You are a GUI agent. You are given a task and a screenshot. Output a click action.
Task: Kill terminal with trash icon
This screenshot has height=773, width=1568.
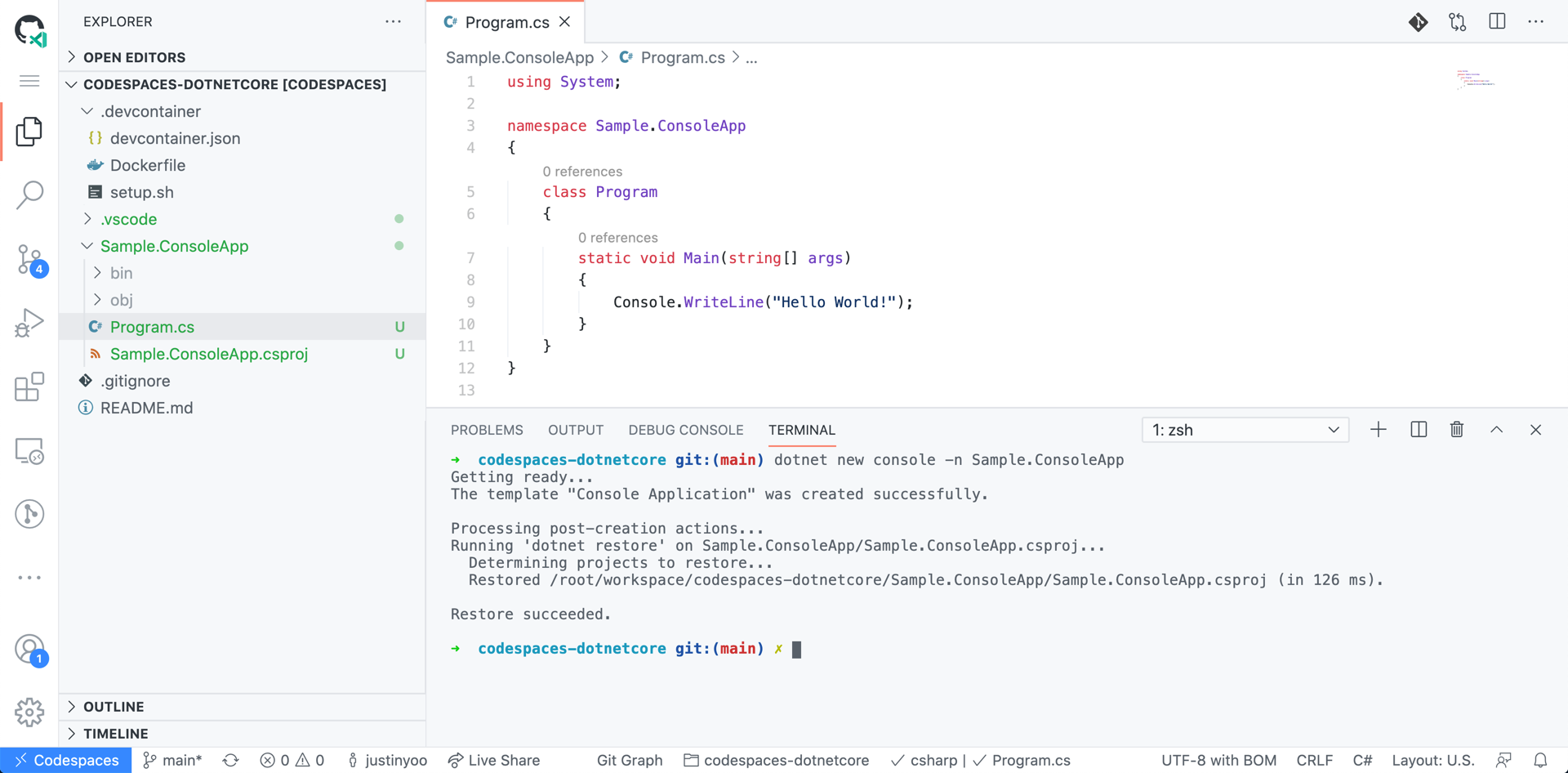coord(1457,430)
